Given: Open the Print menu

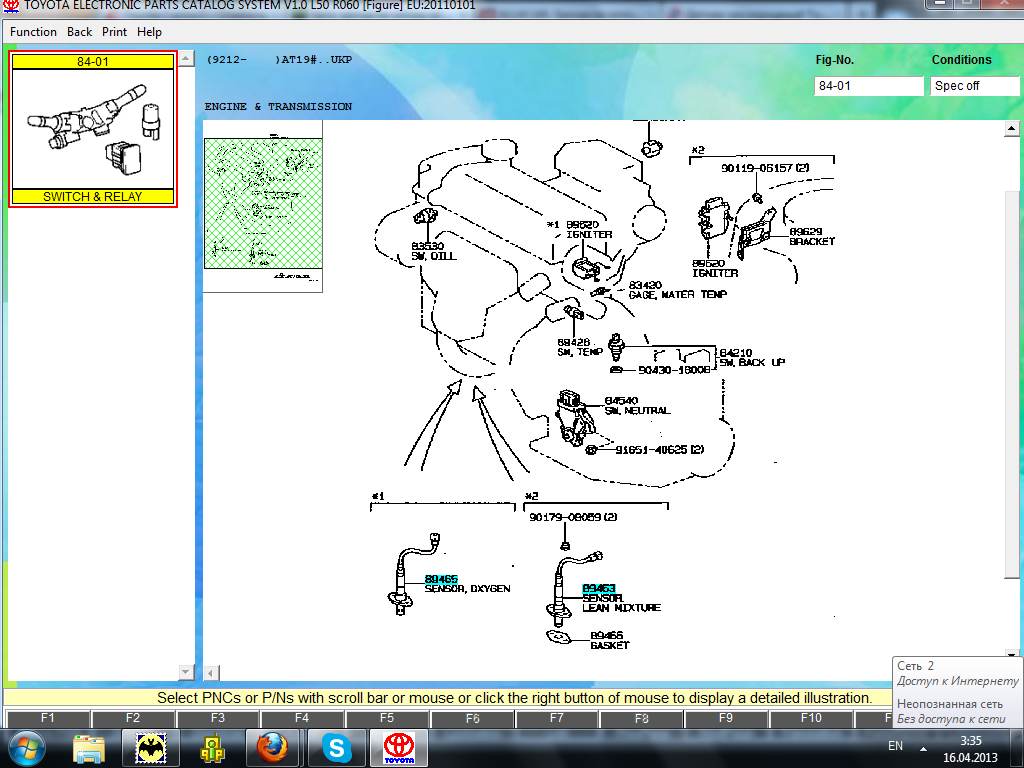Looking at the screenshot, I should [114, 32].
